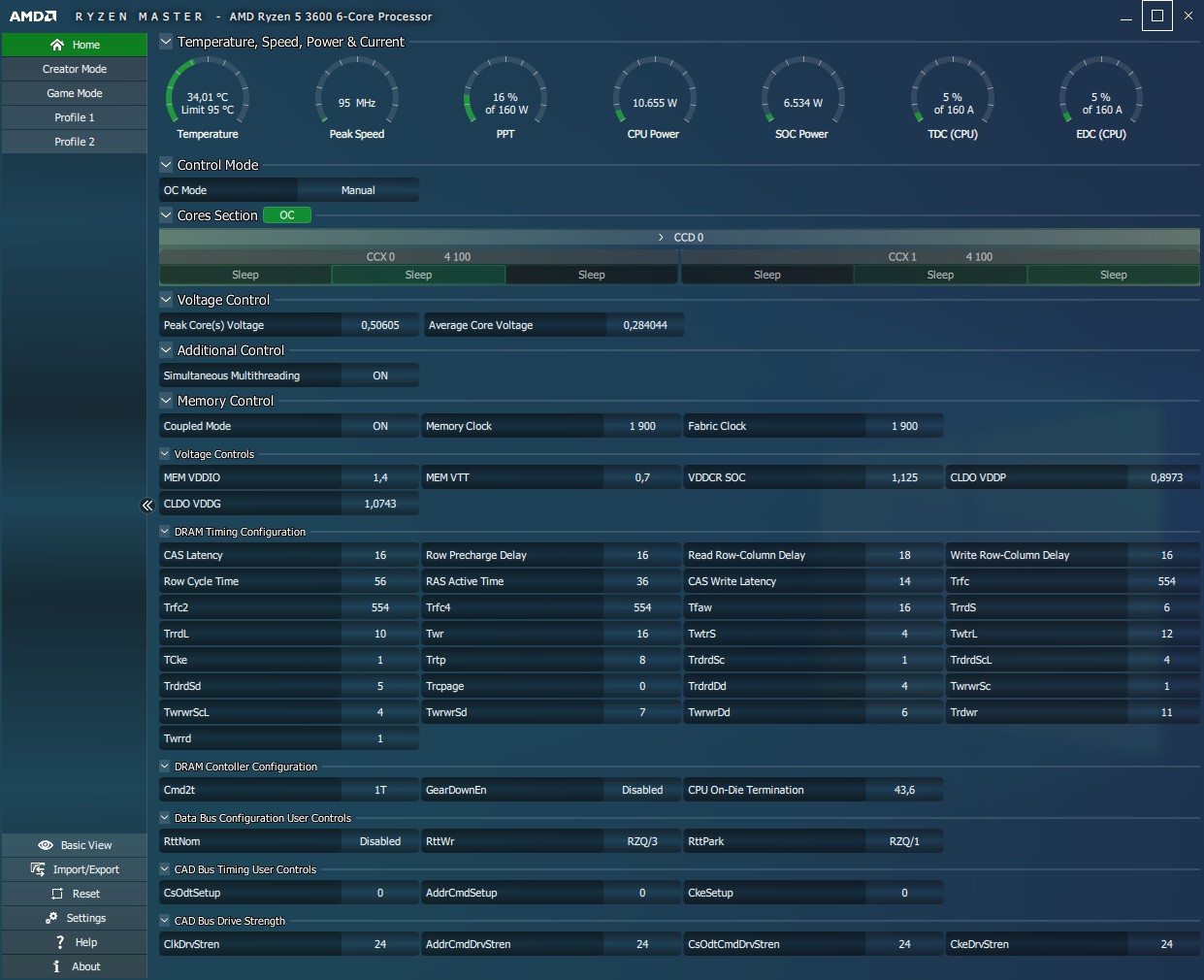Click the Home icon in sidebar
The height and width of the screenshot is (980, 1204).
tap(57, 45)
